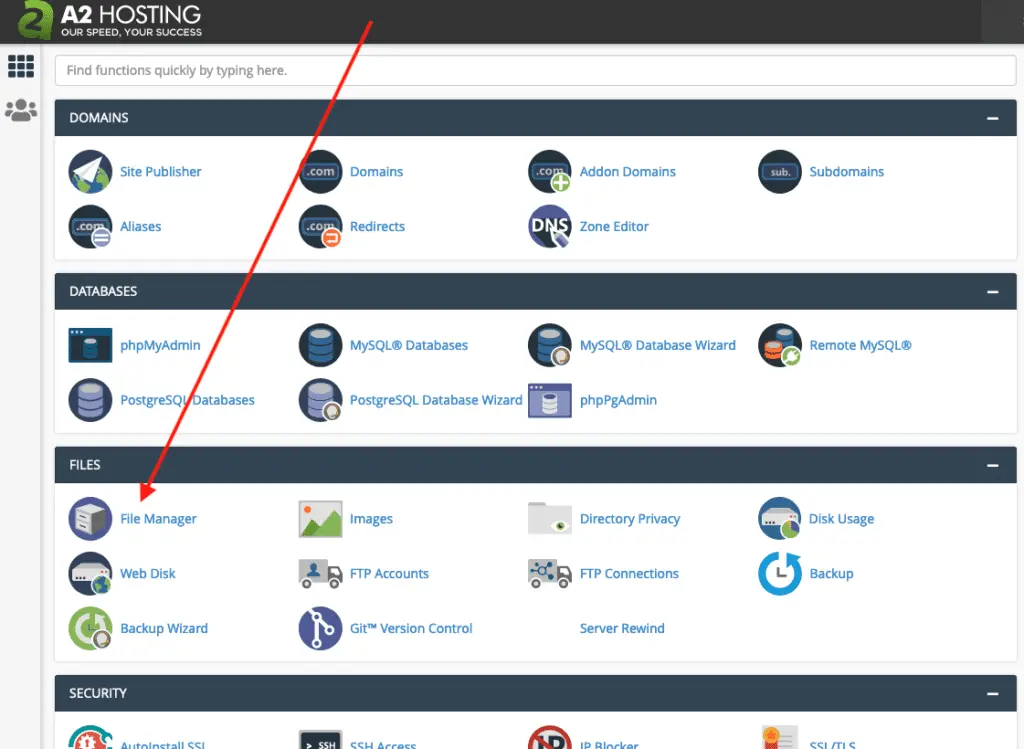1024x749 pixels.
Task: Open the Addon Domains icon
Action: (x=549, y=172)
